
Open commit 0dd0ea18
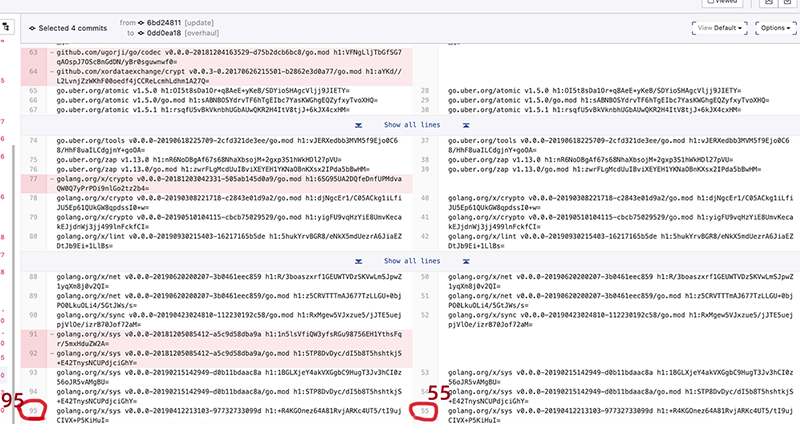[164, 33]
